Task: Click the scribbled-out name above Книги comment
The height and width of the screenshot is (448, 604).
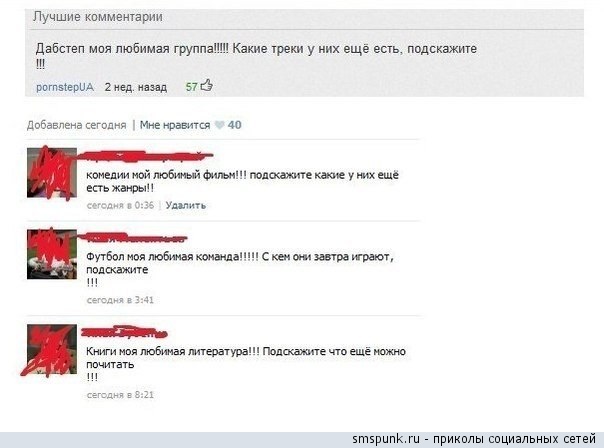Action: coord(124,332)
